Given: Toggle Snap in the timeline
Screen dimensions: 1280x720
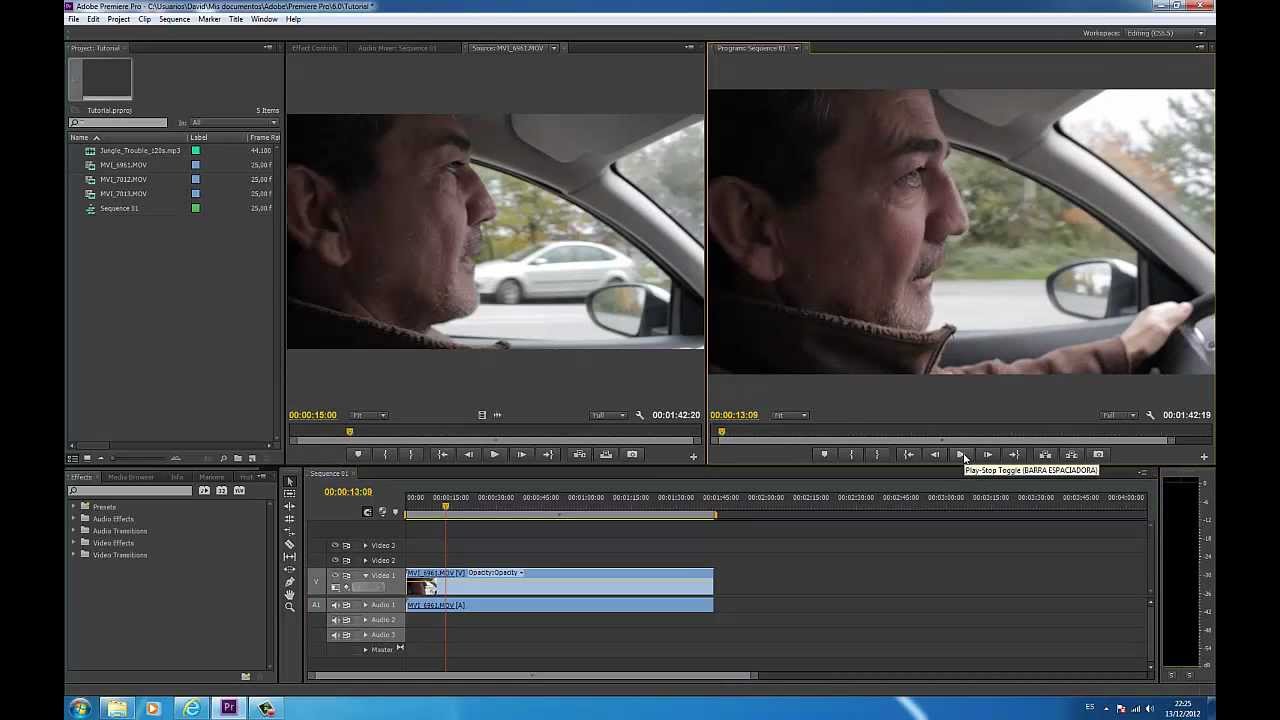Looking at the screenshot, I should (367, 512).
